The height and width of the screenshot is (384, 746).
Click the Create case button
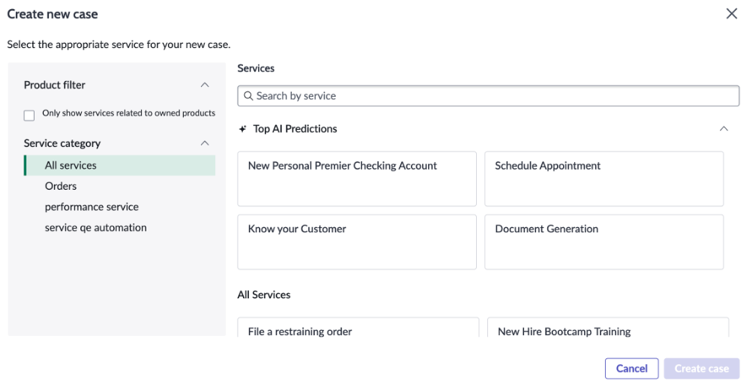click(x=702, y=368)
